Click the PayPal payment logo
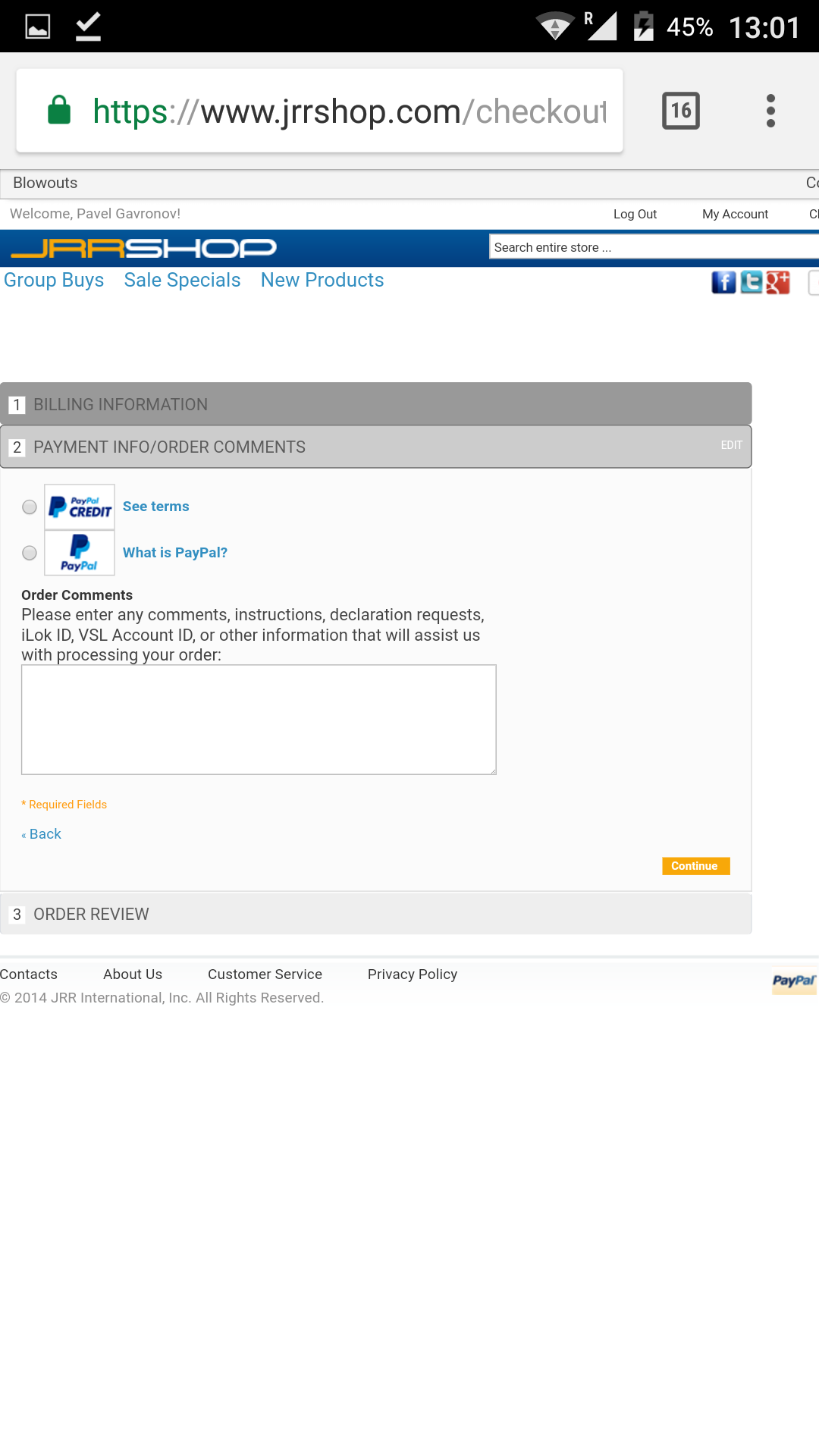Screen dimensions: 819x1456 tap(80, 553)
